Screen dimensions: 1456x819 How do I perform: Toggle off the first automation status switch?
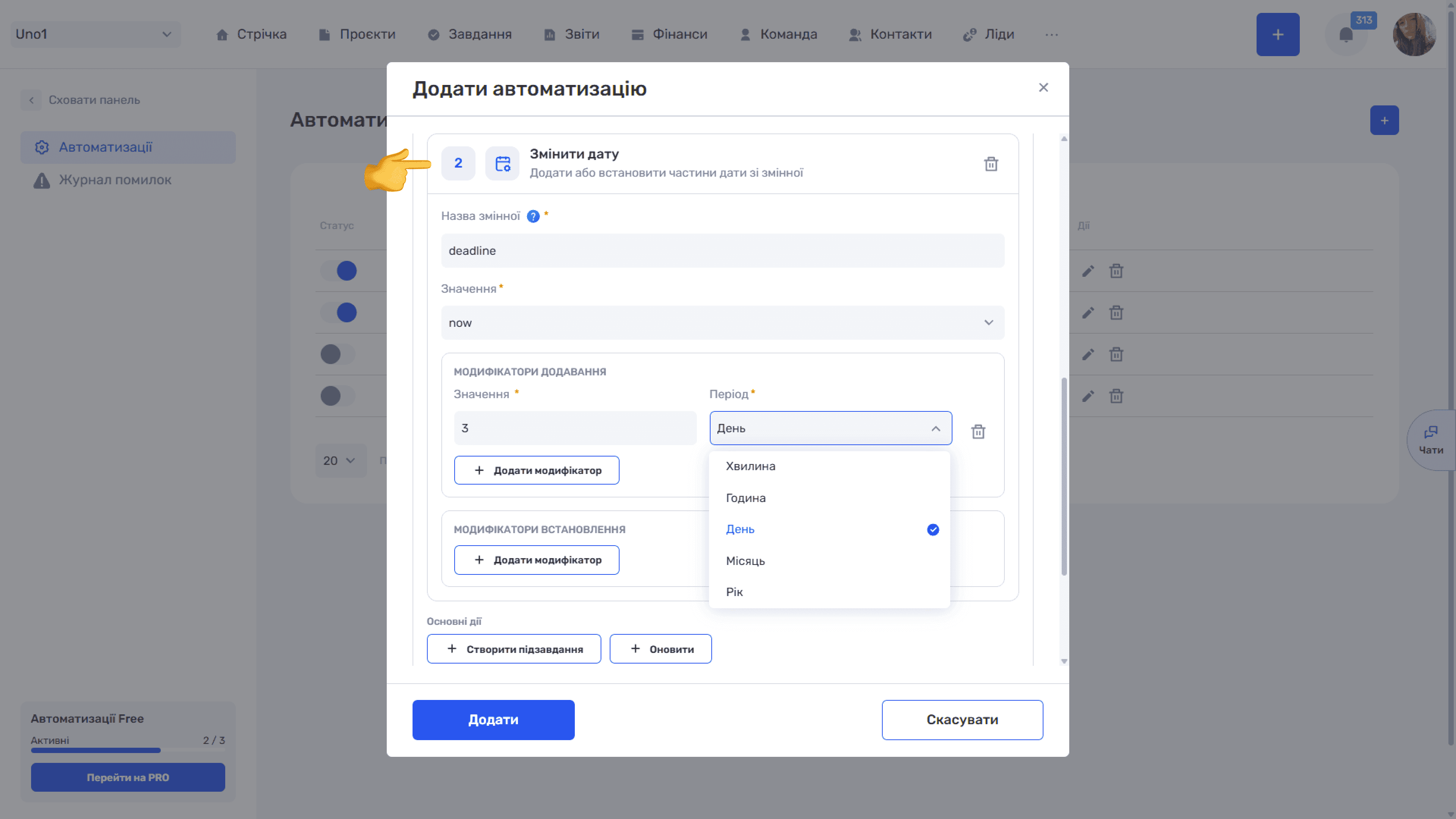pos(338,271)
